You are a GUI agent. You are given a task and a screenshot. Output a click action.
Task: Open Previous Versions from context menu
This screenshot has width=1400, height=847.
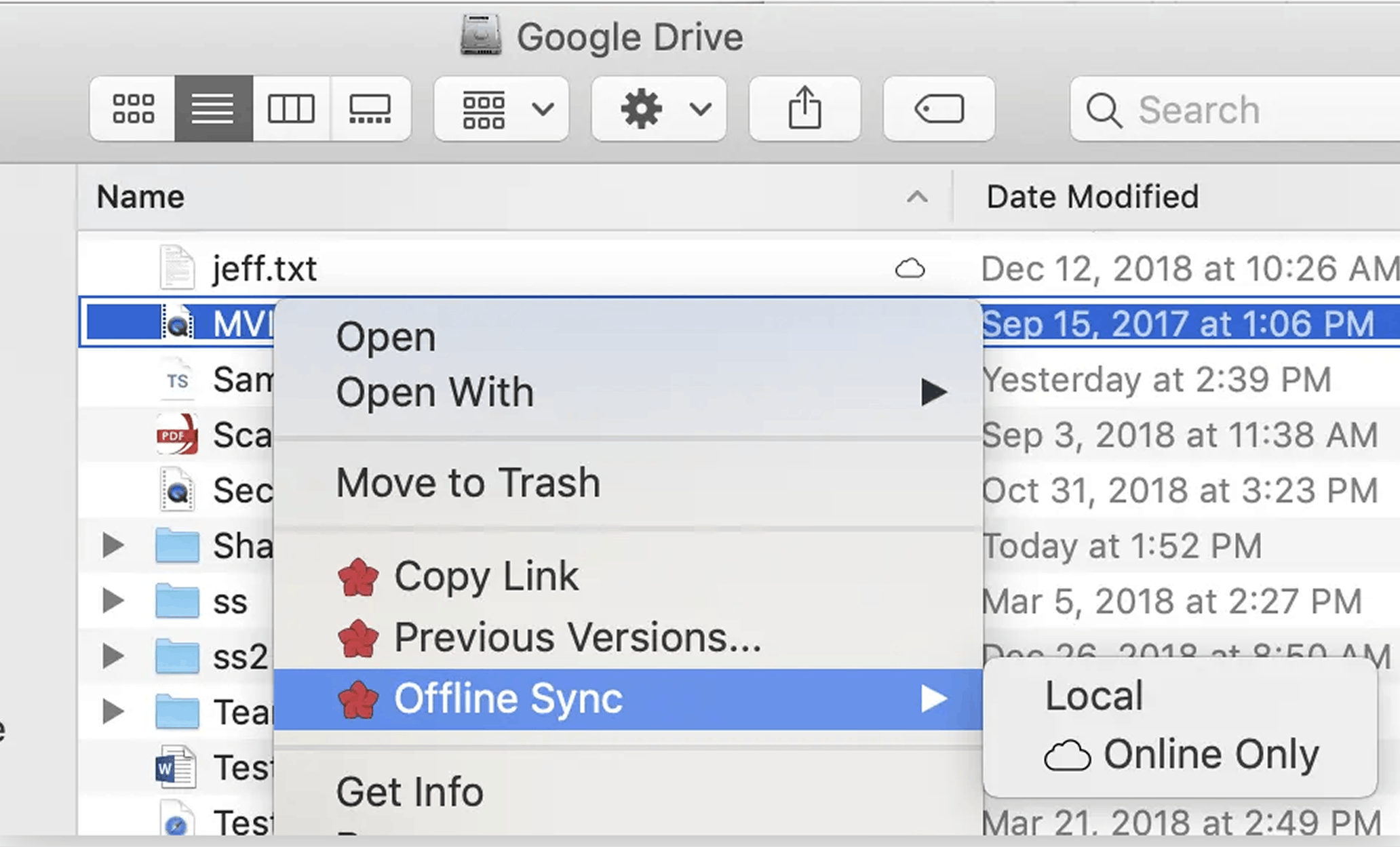577,637
